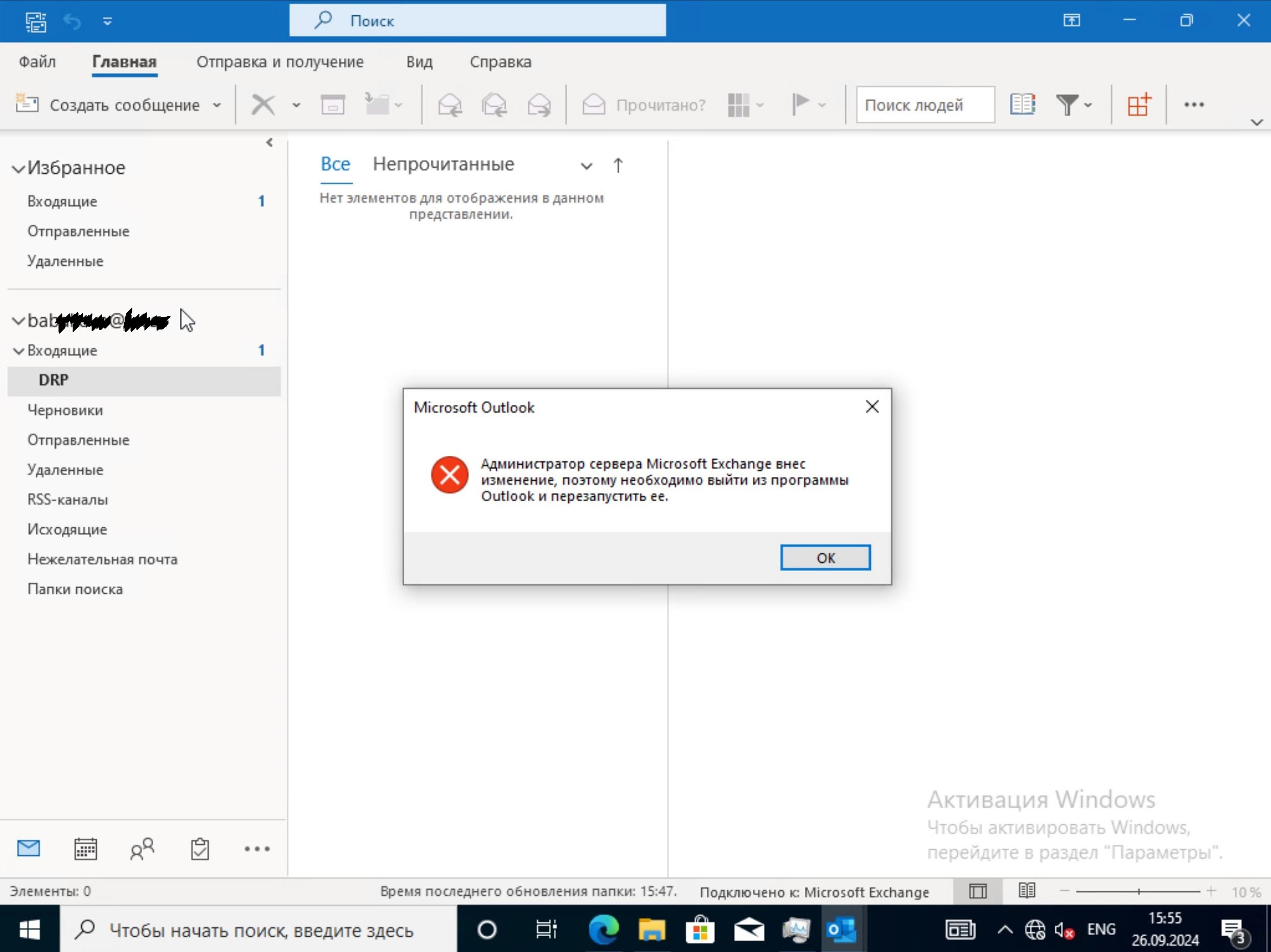This screenshot has width=1271, height=952.
Task: Open the Папки поиска folder
Action: coord(75,589)
